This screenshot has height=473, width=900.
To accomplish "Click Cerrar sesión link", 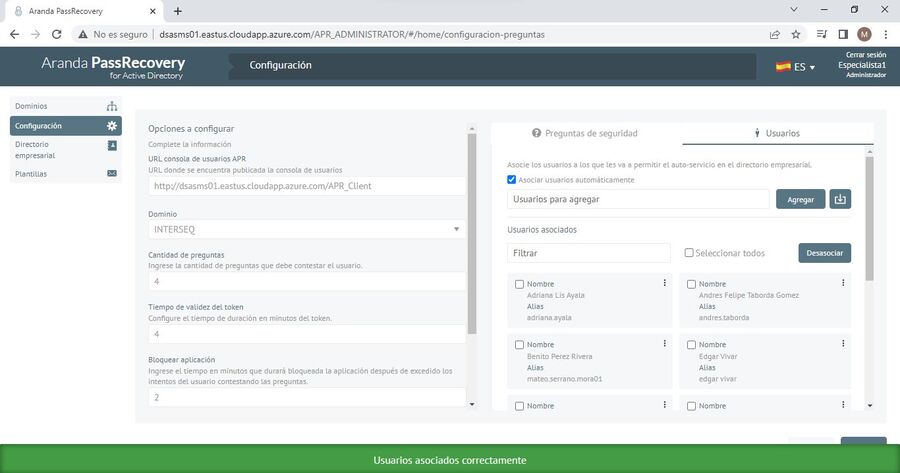I will (866, 55).
